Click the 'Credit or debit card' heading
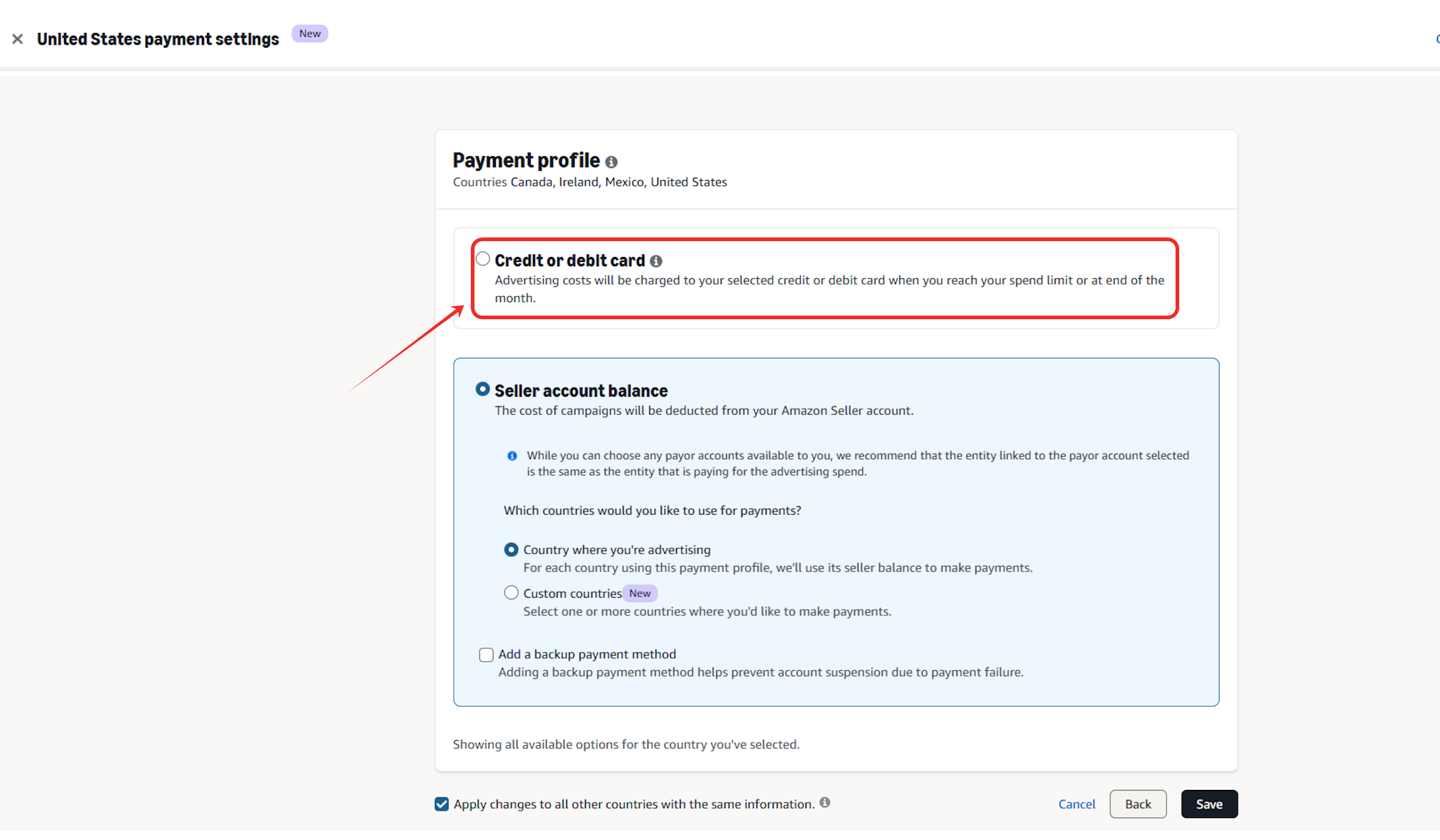1440x840 pixels. coord(569,261)
